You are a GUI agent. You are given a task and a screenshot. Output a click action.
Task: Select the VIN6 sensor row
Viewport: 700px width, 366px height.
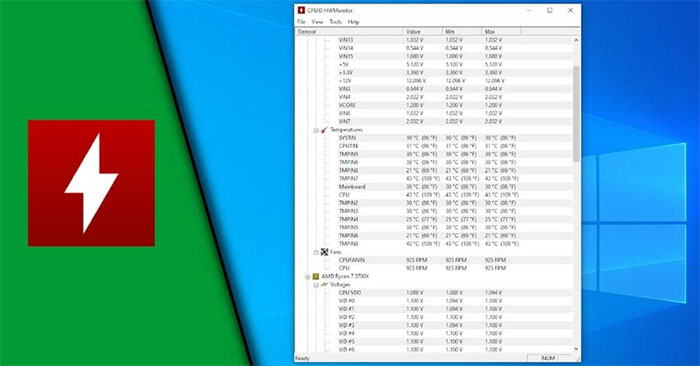(434, 113)
